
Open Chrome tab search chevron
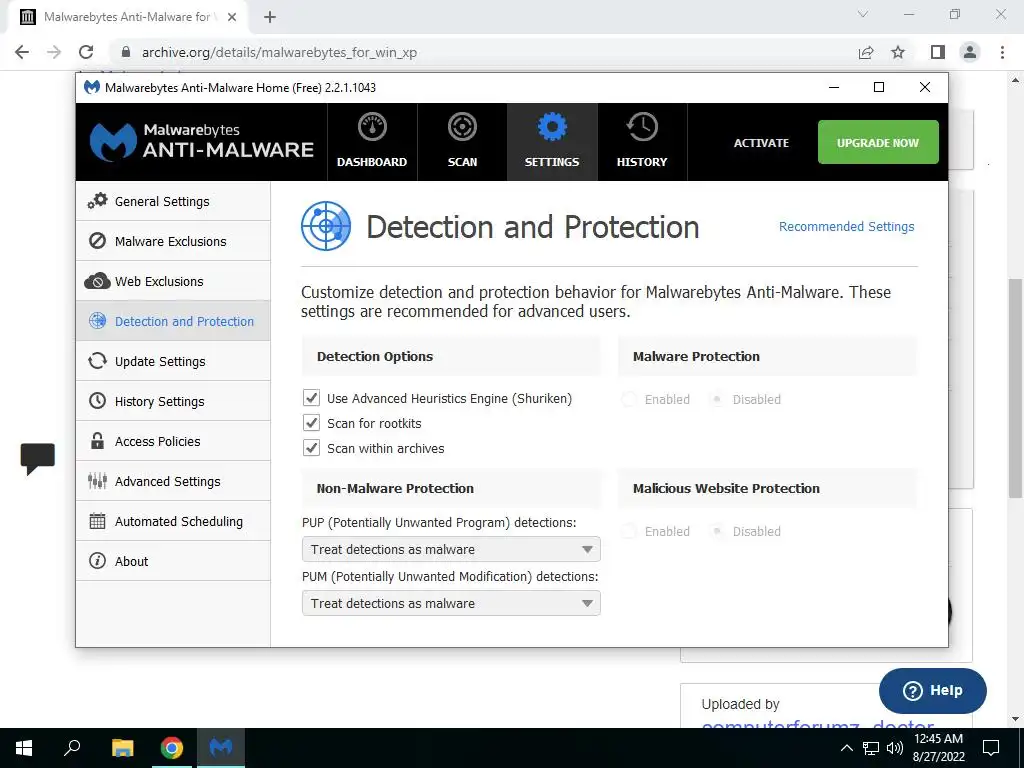[863, 14]
